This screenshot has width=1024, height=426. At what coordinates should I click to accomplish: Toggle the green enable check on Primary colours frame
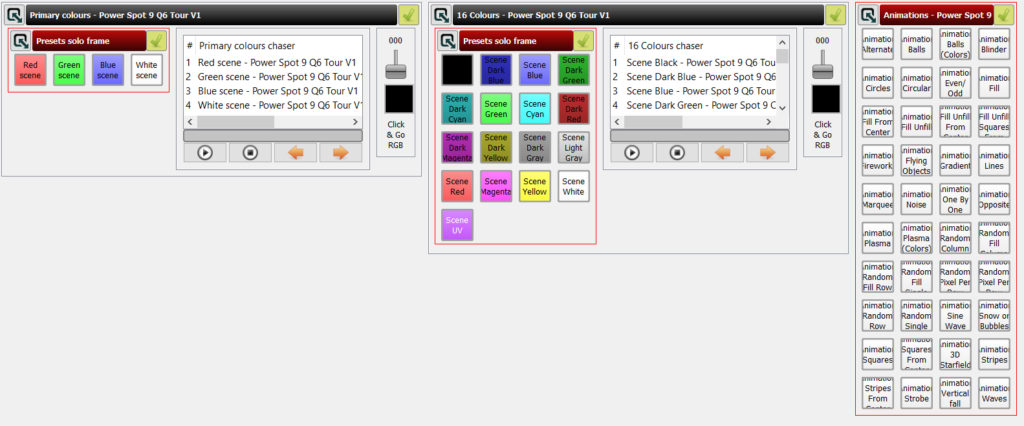[408, 15]
